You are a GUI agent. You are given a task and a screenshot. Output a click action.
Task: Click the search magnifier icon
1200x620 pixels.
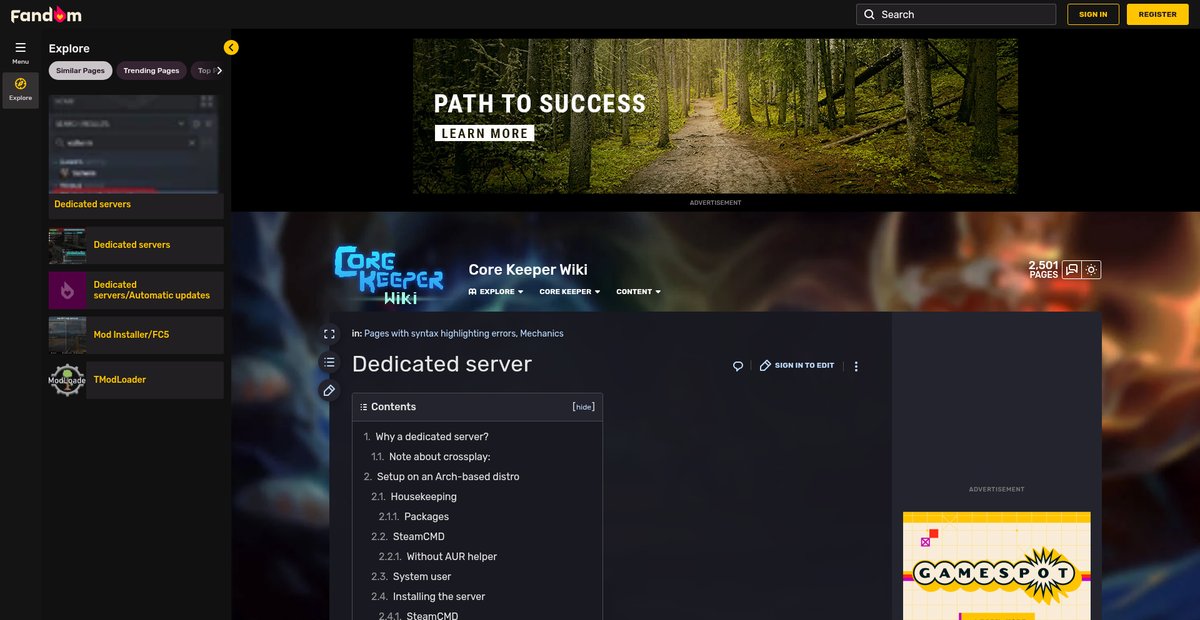pyautogui.click(x=869, y=14)
